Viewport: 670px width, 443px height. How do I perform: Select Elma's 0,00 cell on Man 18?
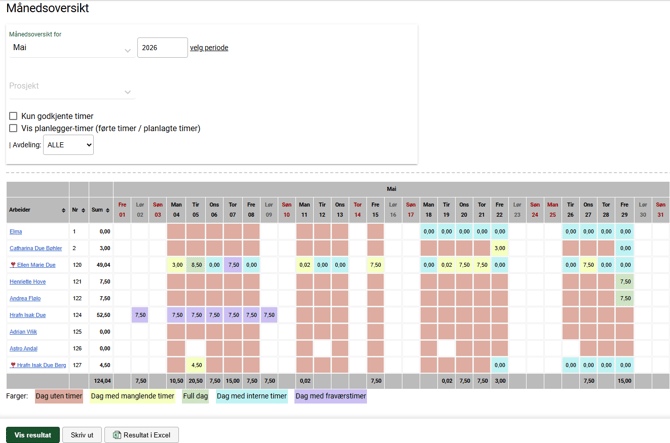[429, 232]
